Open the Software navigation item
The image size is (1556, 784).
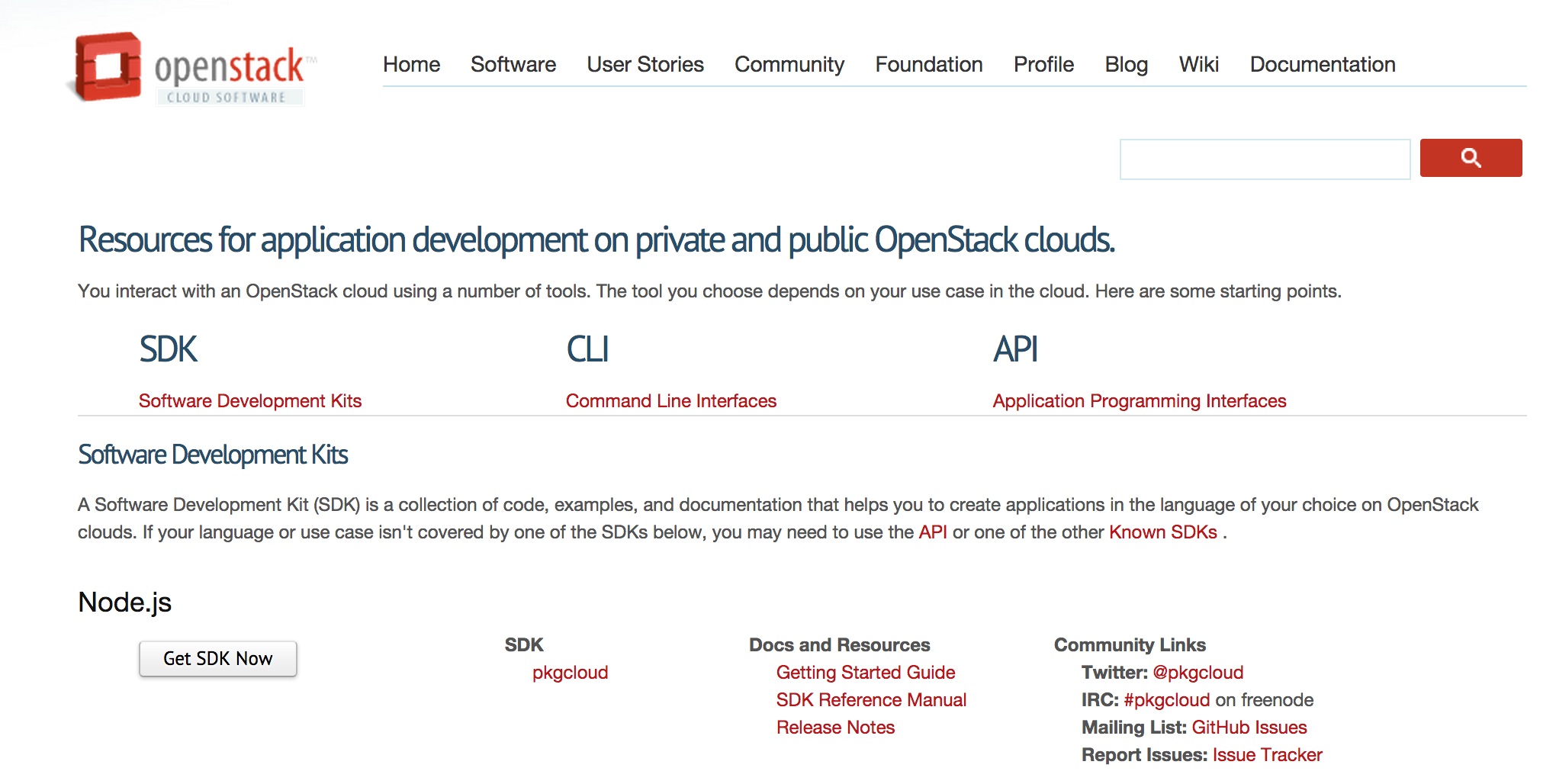point(513,65)
